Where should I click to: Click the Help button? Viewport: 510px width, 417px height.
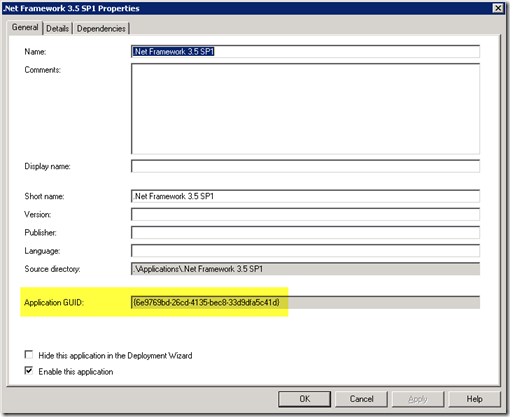click(474, 399)
